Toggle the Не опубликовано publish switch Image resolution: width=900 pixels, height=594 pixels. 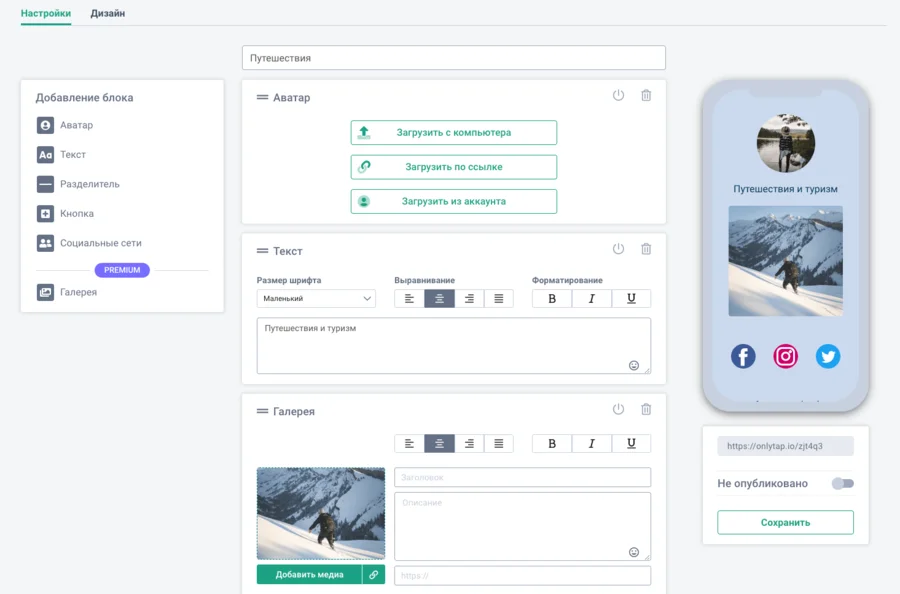pos(842,483)
